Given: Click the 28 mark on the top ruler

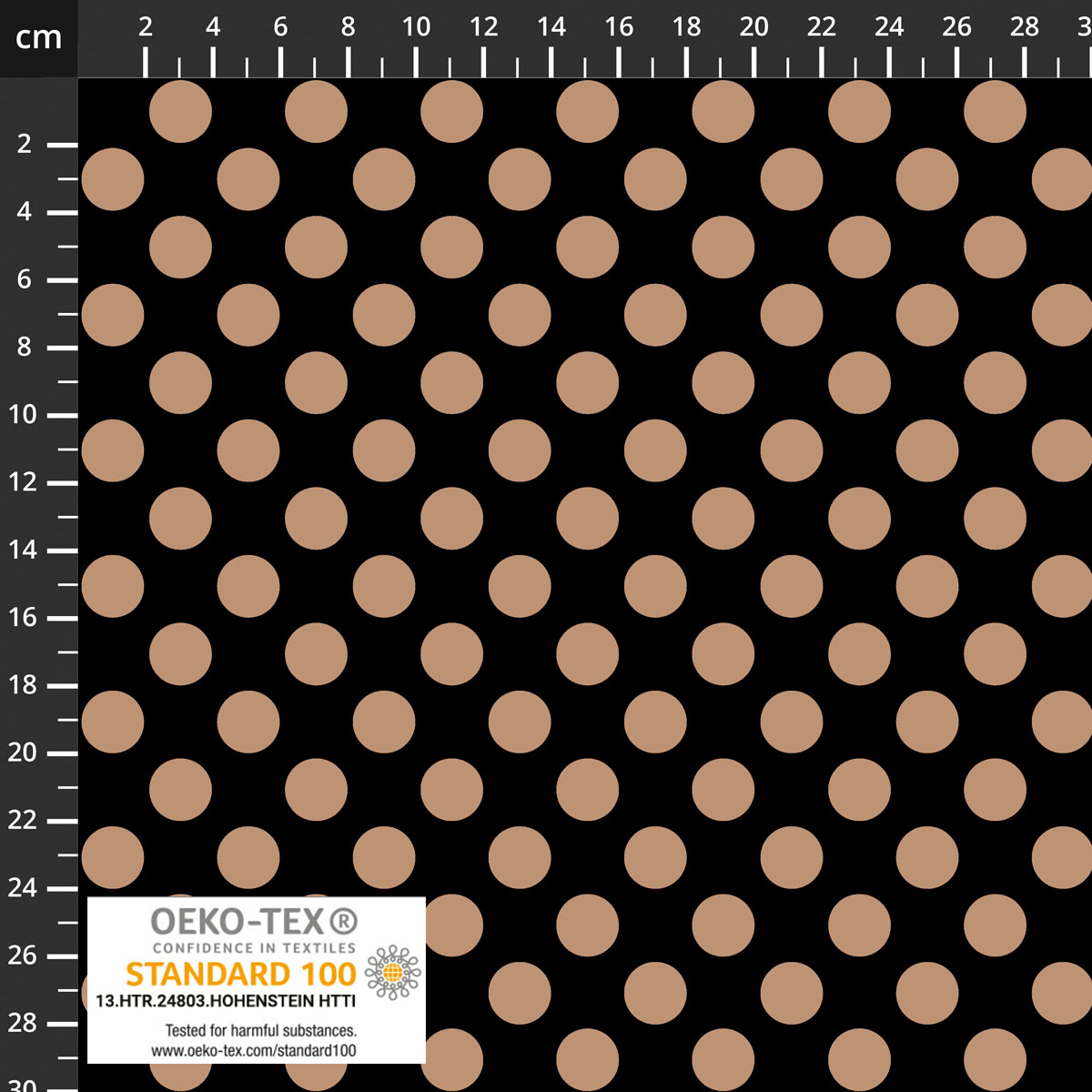Looking at the screenshot, I should [x=1025, y=27].
